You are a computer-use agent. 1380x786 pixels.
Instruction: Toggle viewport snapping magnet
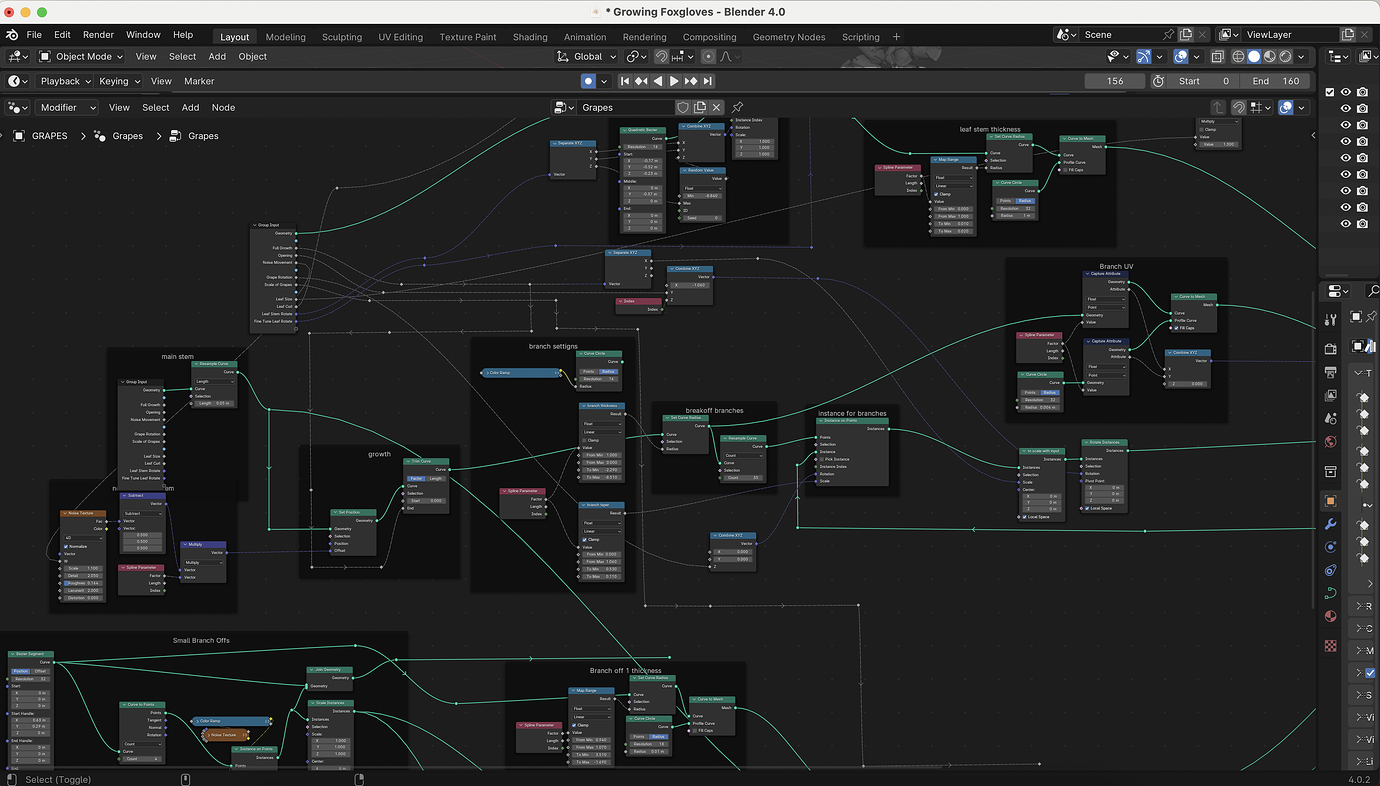[x=659, y=56]
